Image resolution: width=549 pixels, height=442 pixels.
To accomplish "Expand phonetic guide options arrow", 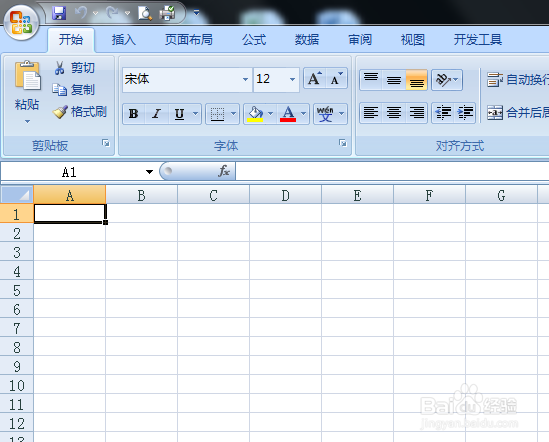I will (x=342, y=113).
